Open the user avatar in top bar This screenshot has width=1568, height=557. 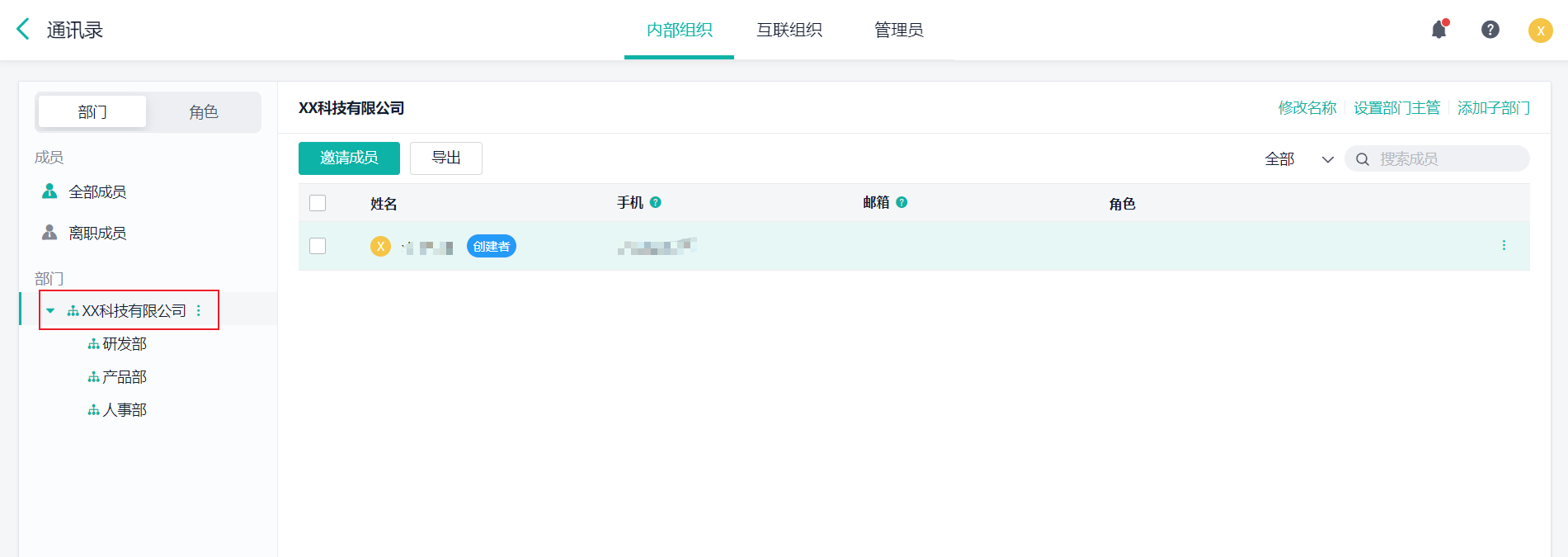point(1540,31)
